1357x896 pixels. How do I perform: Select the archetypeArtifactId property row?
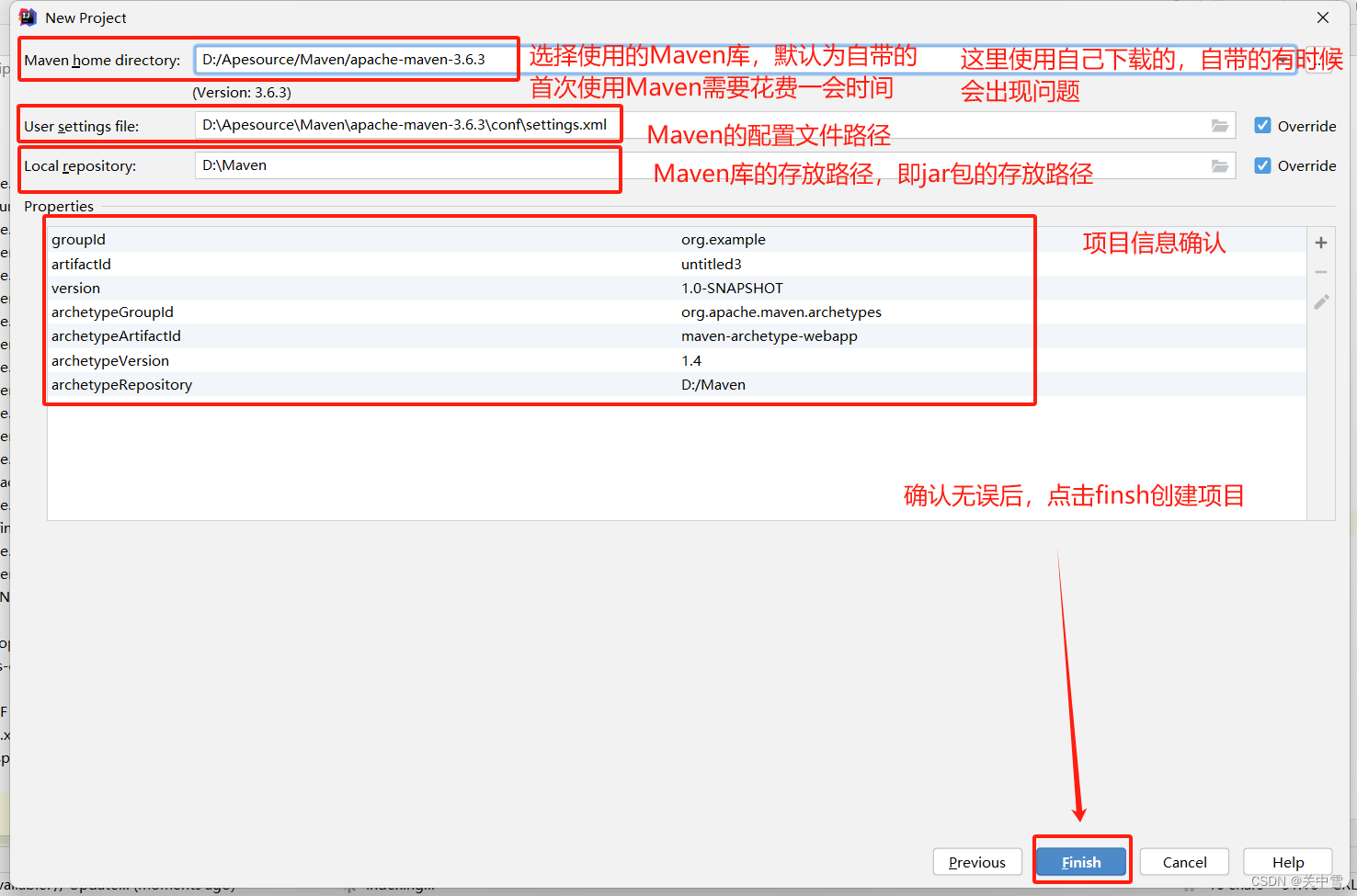[368, 335]
